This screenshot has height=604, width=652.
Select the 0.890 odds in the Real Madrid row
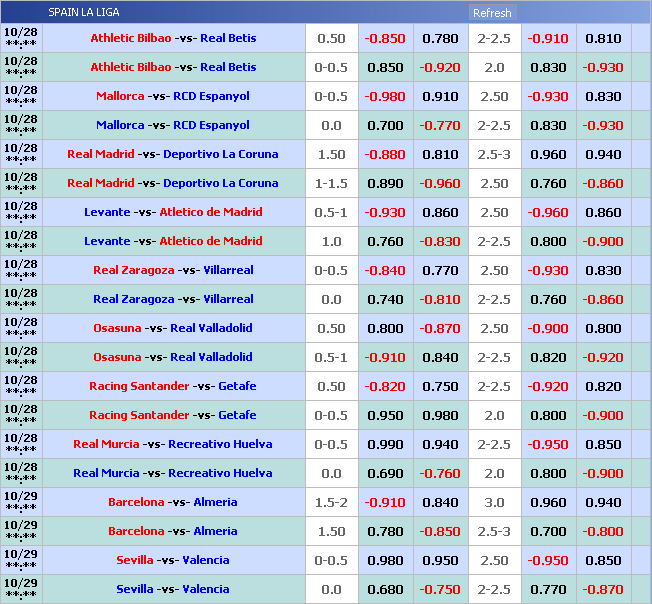coord(385,184)
